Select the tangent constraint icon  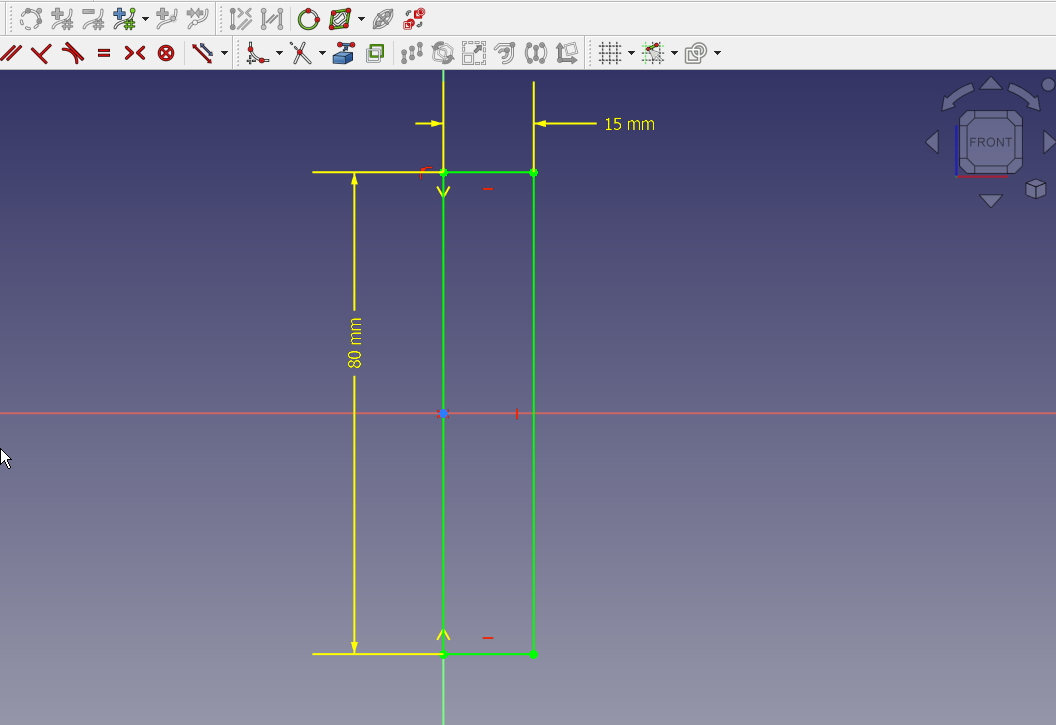72,53
